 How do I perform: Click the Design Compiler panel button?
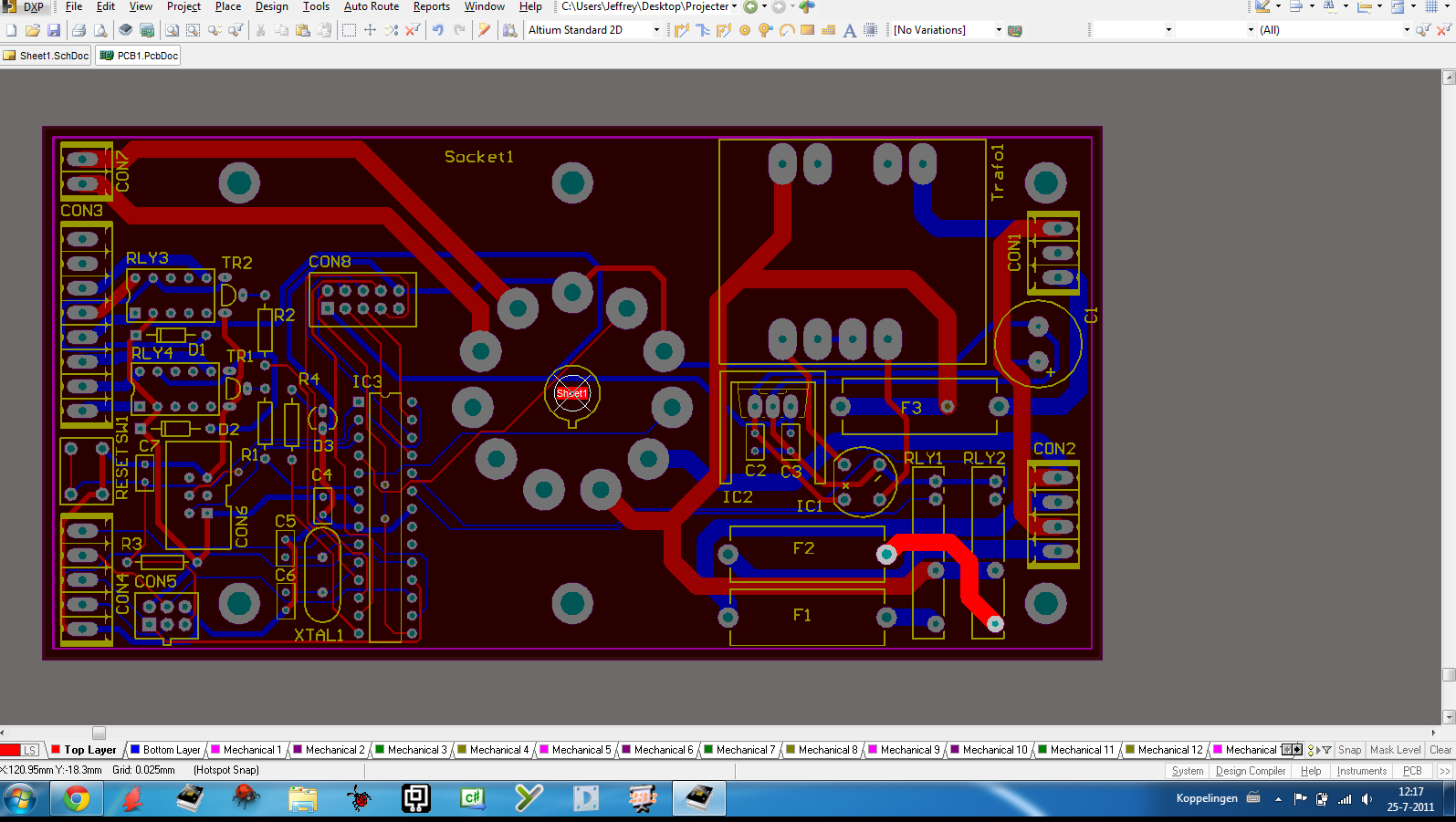(x=1250, y=771)
